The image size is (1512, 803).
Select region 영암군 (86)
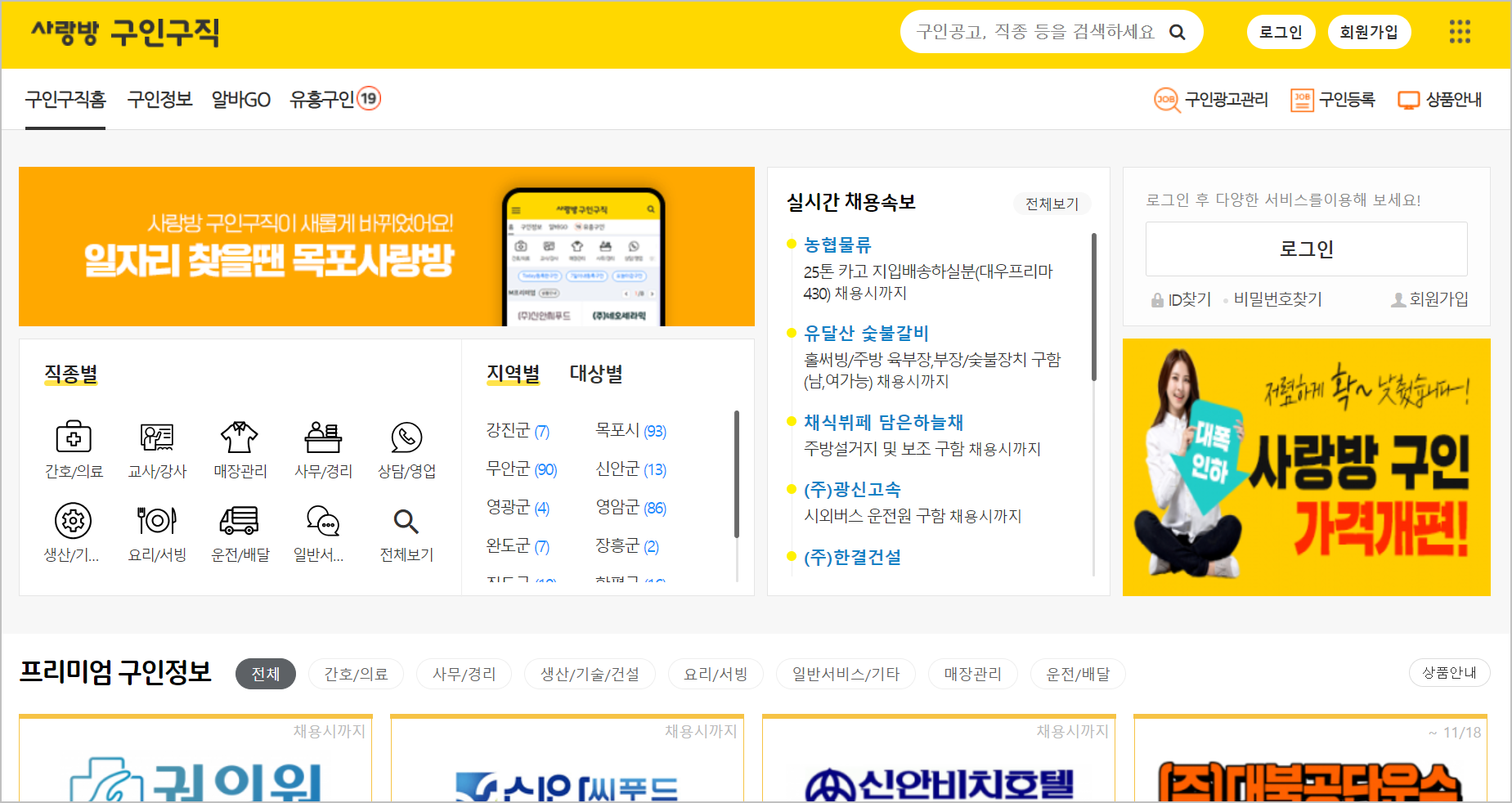[630, 507]
